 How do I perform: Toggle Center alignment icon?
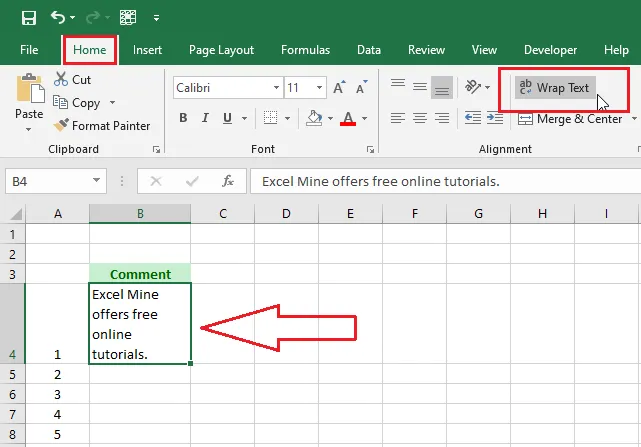tap(420, 118)
